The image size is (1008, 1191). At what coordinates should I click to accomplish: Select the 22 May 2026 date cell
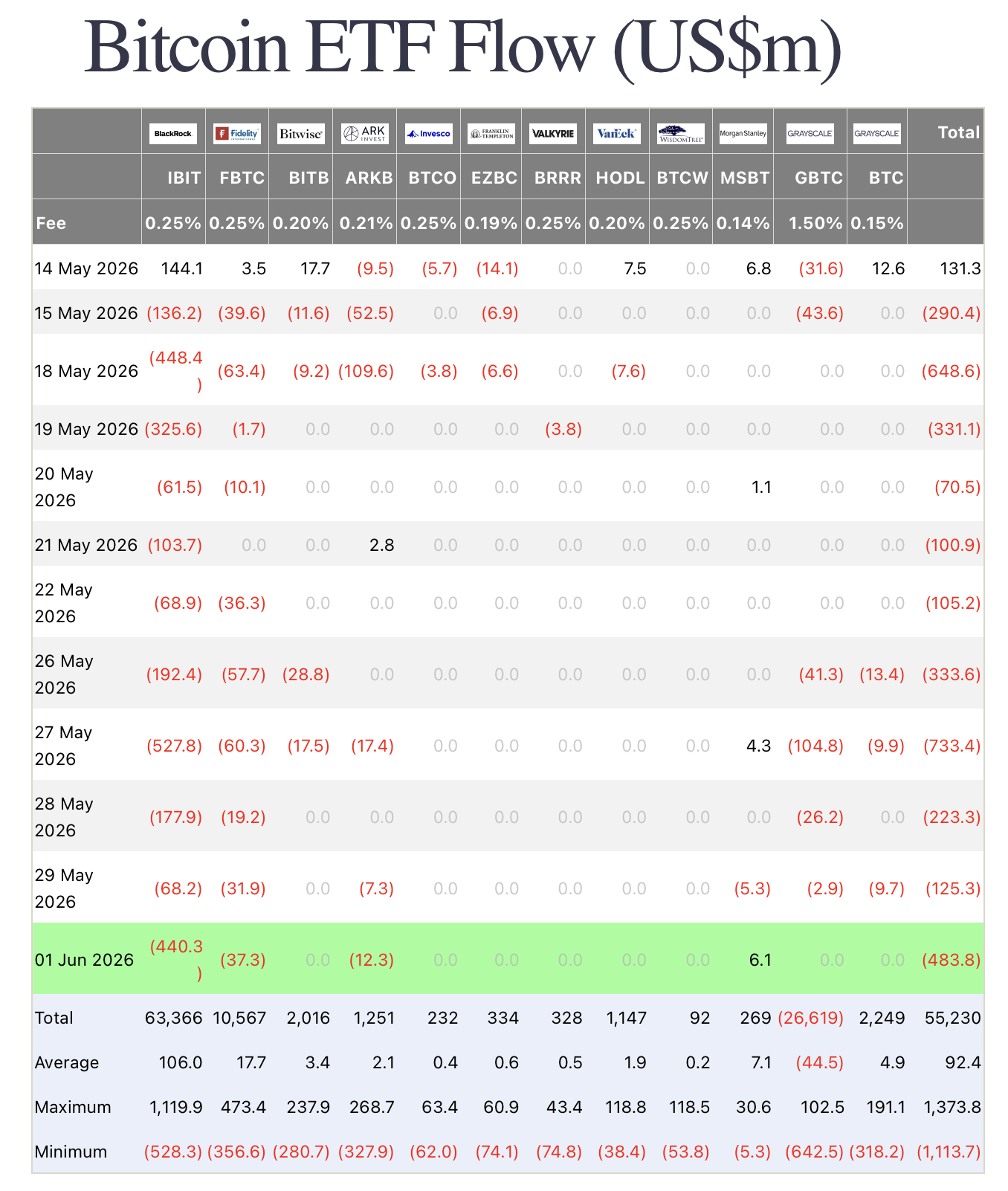(65, 603)
